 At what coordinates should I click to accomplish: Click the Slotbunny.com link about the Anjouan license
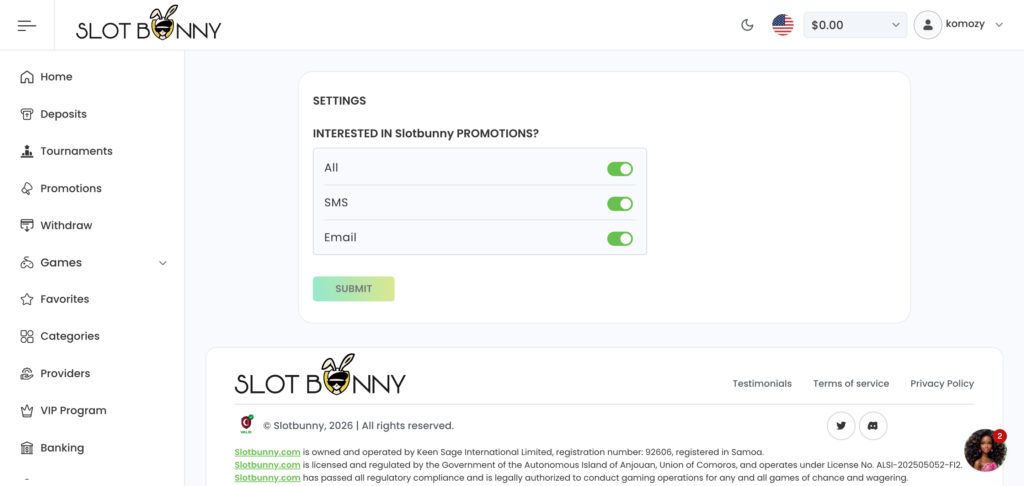268,465
